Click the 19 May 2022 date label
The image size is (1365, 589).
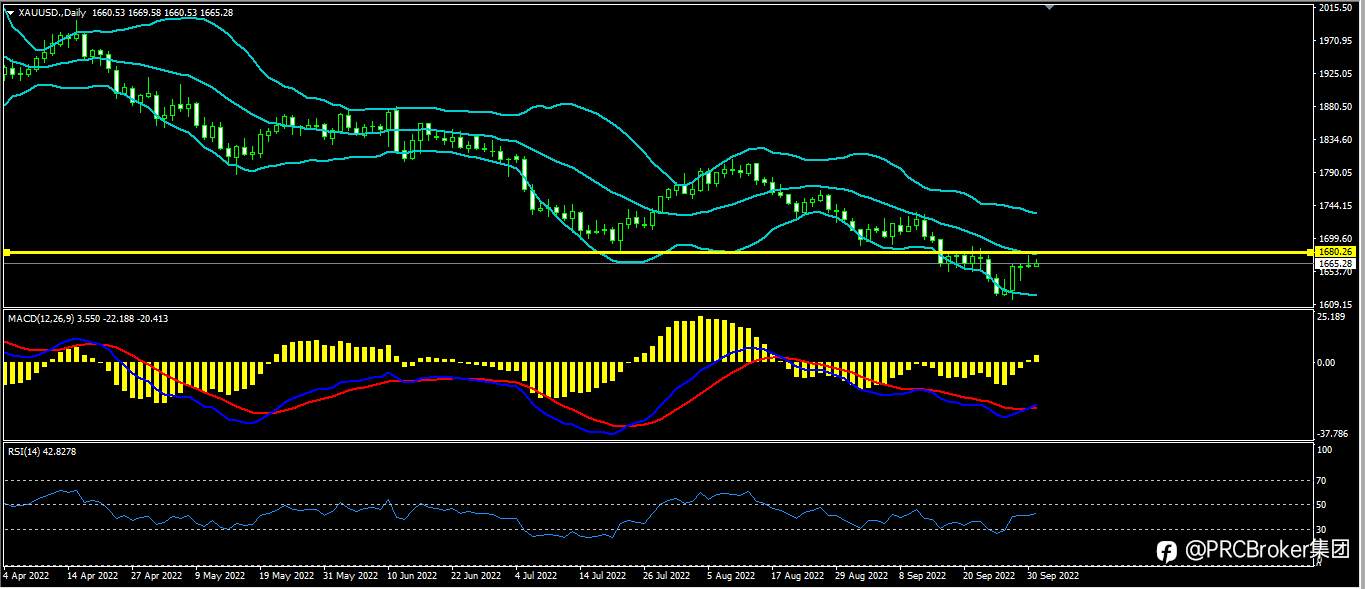(287, 576)
